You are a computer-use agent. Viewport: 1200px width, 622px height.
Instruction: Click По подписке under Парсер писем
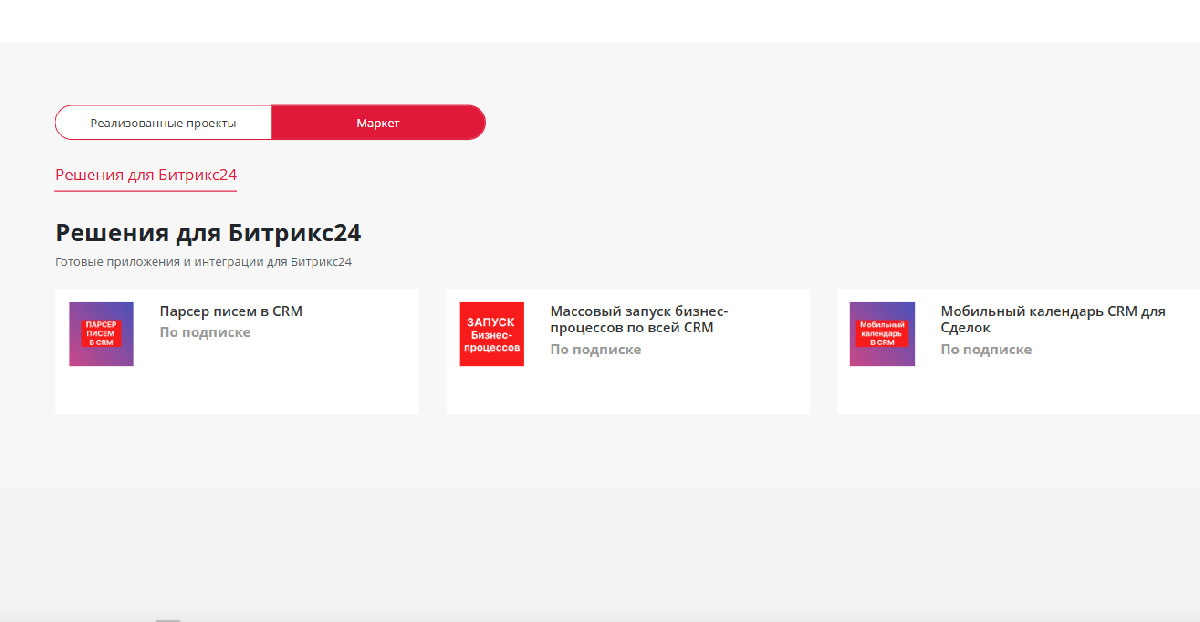(x=205, y=332)
